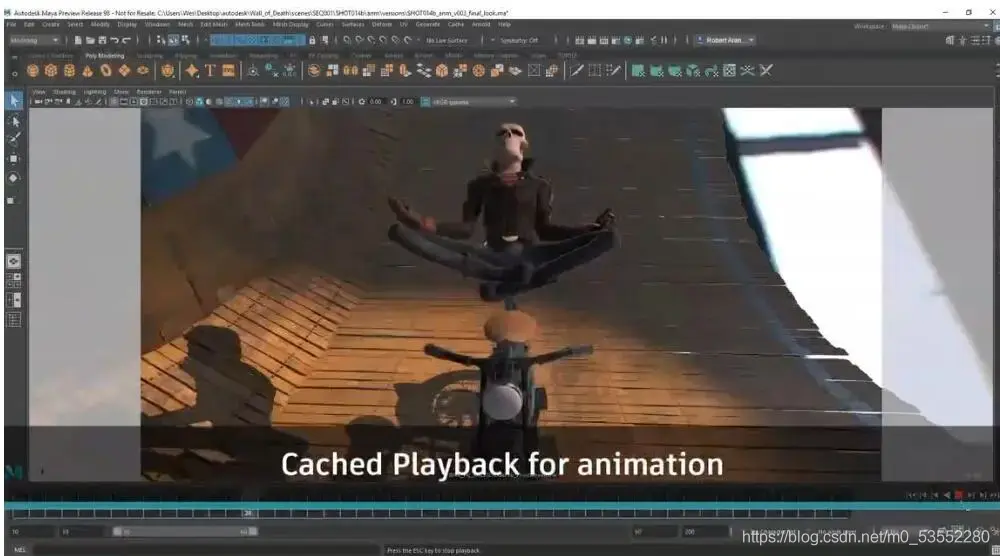Click the range slider bar handle

tap(185, 531)
